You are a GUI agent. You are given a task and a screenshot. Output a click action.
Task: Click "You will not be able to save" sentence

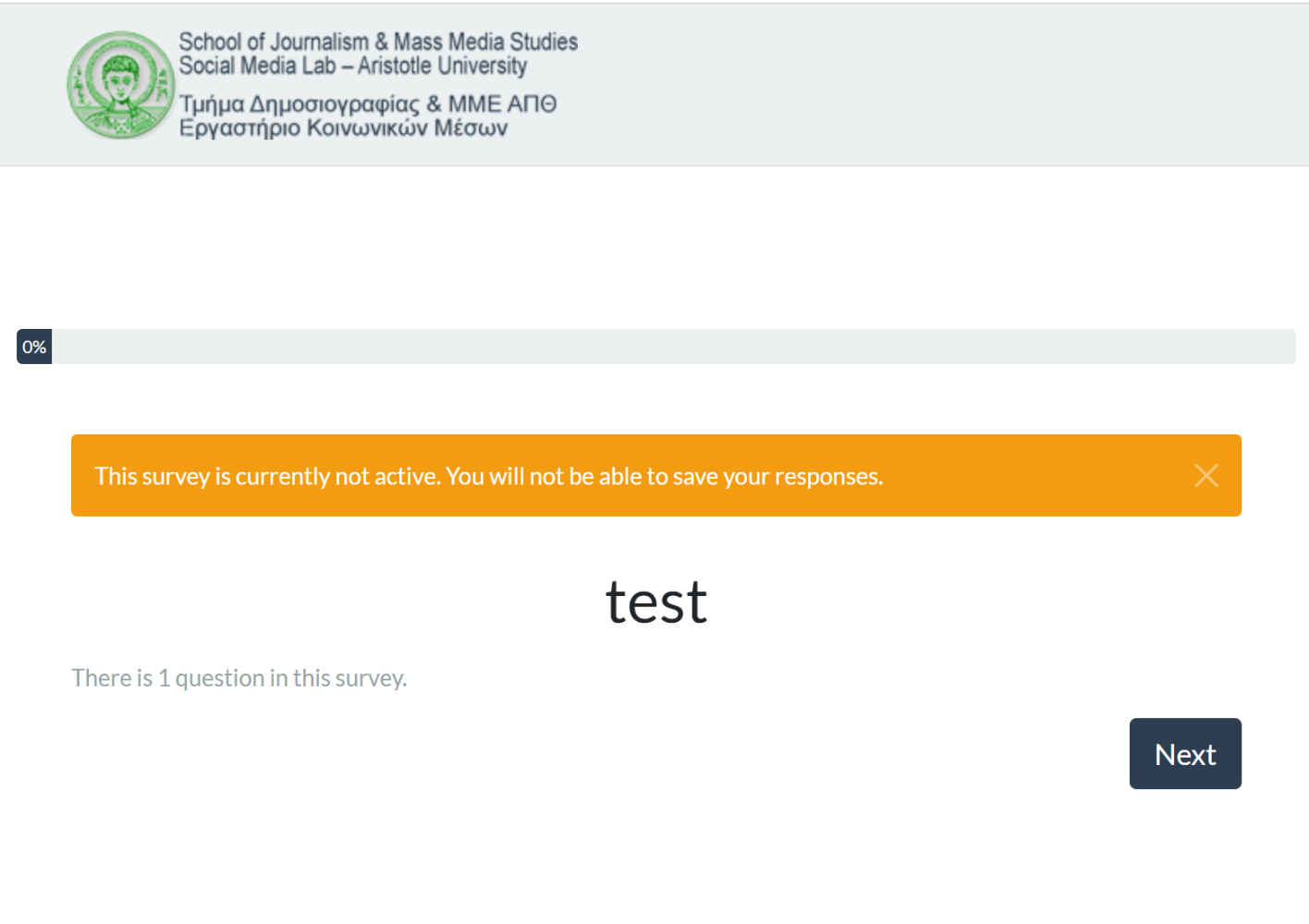pyautogui.click(x=664, y=477)
